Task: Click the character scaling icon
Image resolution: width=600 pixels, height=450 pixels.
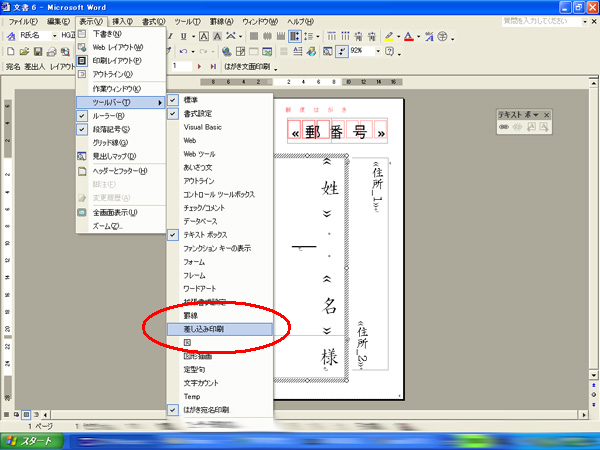Action: (231, 36)
